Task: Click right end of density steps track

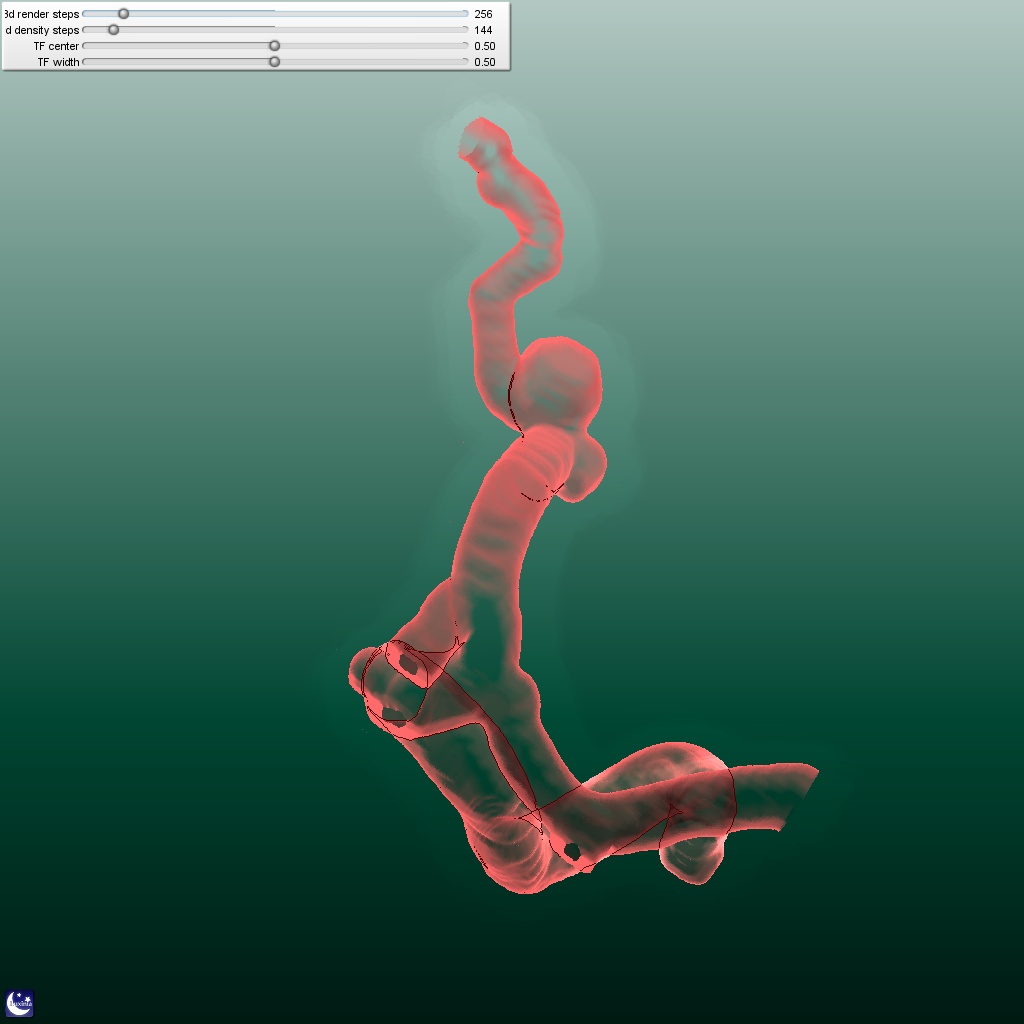Action: click(x=465, y=30)
